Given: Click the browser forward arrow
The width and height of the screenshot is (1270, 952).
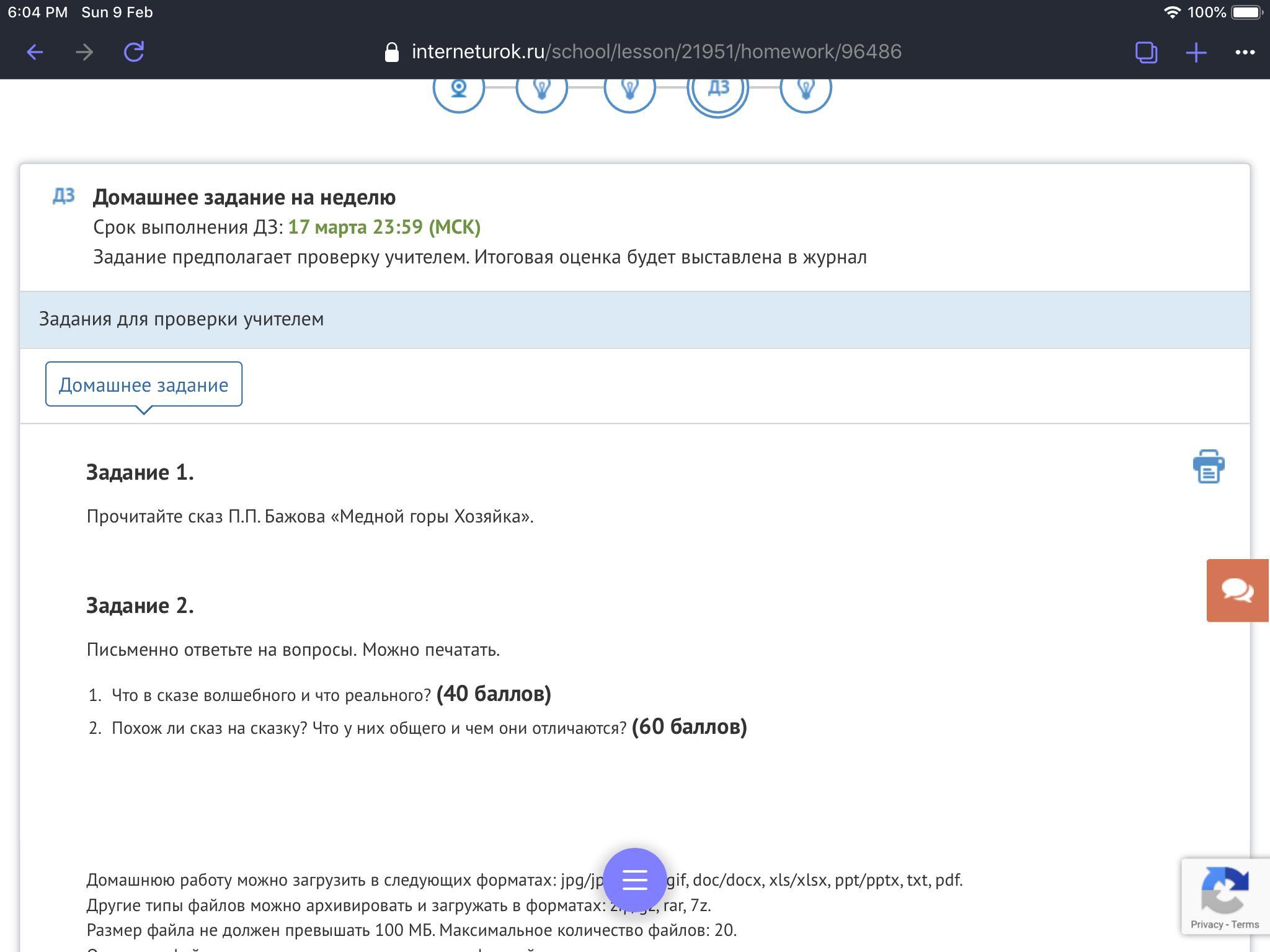Looking at the screenshot, I should [84, 52].
